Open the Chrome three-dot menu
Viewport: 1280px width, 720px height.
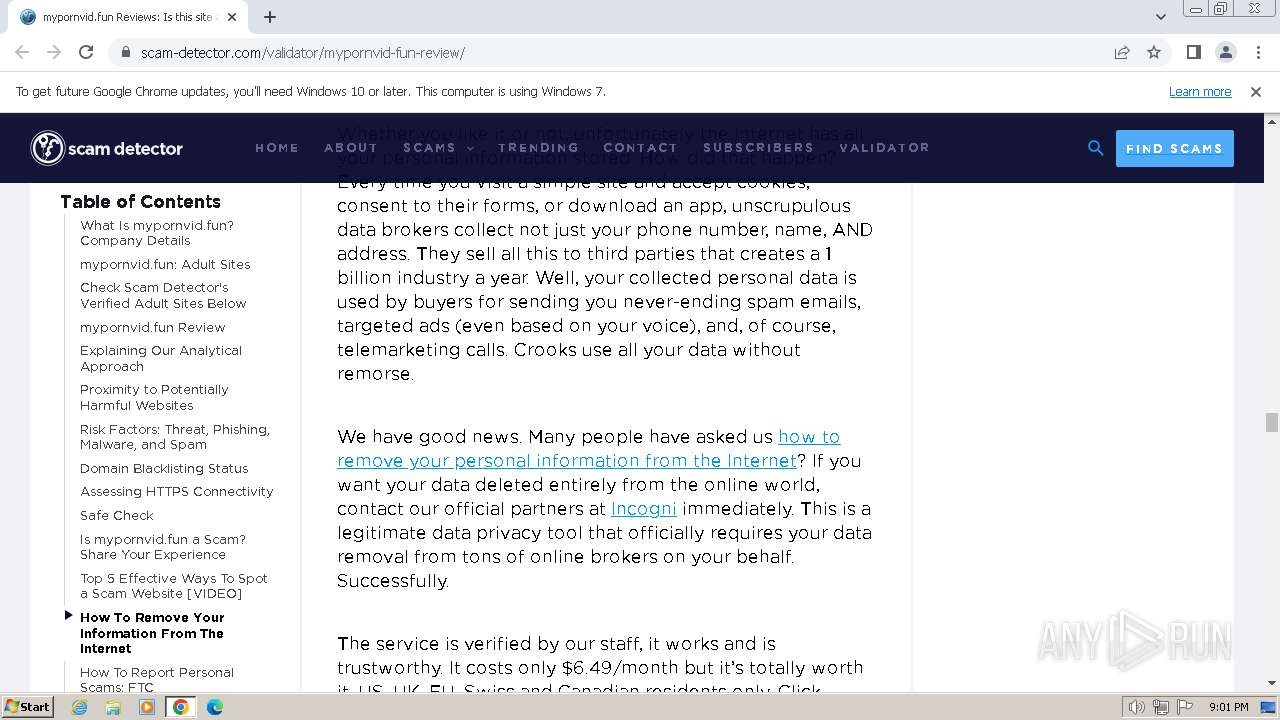pos(1258,52)
